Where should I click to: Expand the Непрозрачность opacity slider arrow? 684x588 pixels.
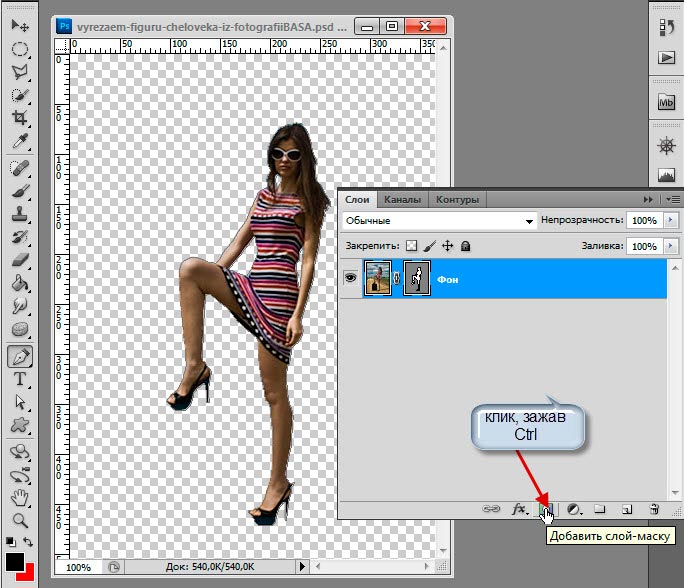pos(667,220)
